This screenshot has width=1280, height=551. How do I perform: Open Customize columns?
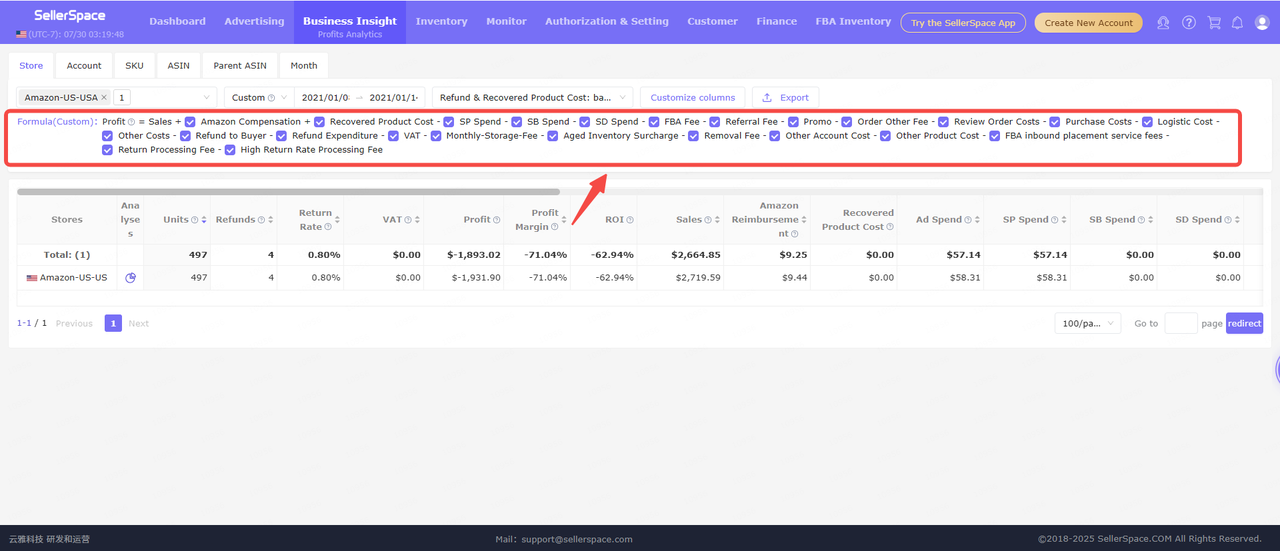(x=692, y=97)
